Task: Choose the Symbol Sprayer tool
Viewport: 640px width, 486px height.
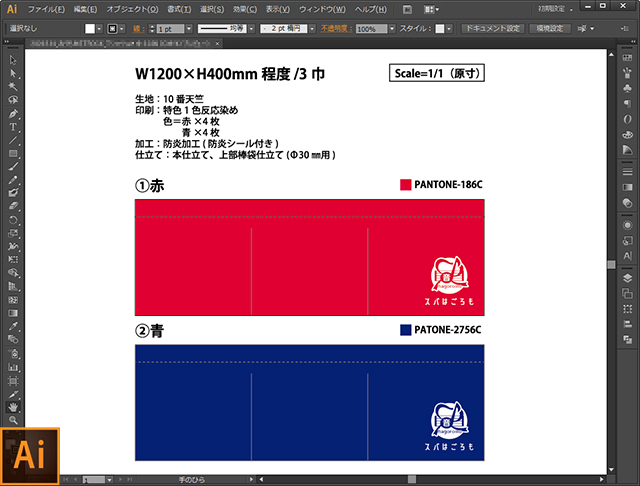Action: pos(13,353)
